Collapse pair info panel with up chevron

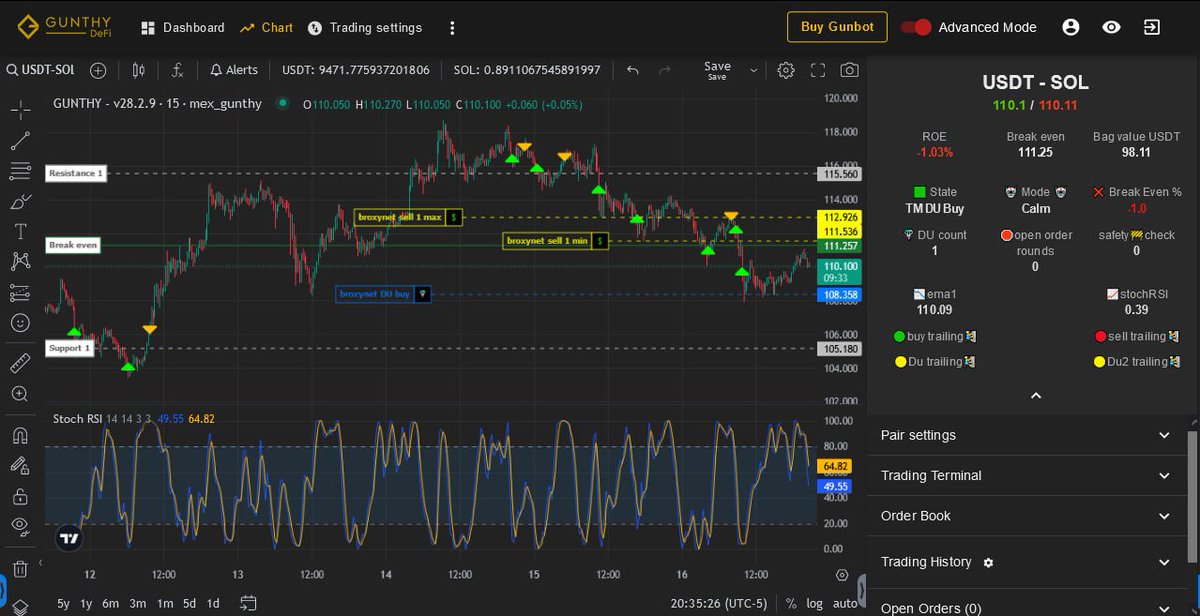click(x=1036, y=396)
